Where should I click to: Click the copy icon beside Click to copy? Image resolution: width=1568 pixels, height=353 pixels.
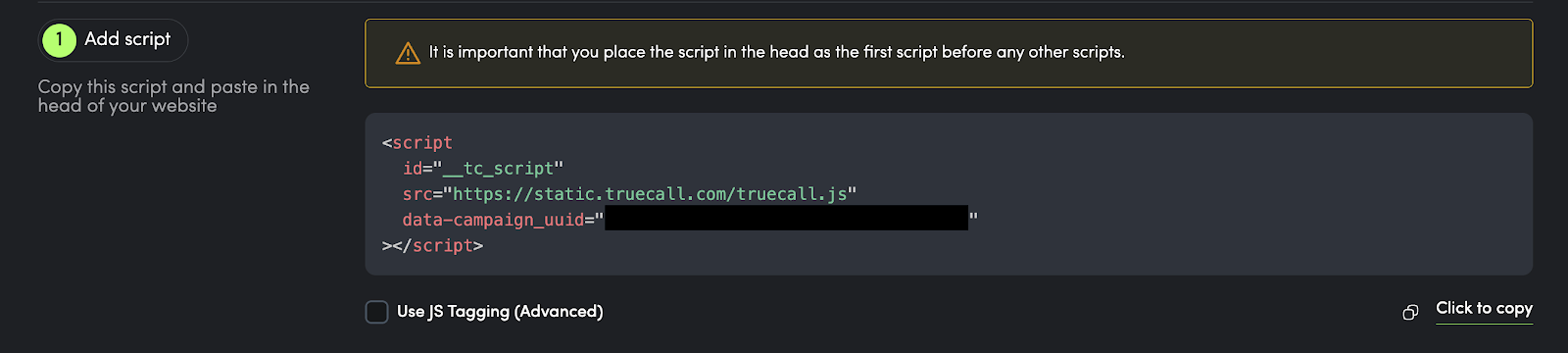(1410, 312)
